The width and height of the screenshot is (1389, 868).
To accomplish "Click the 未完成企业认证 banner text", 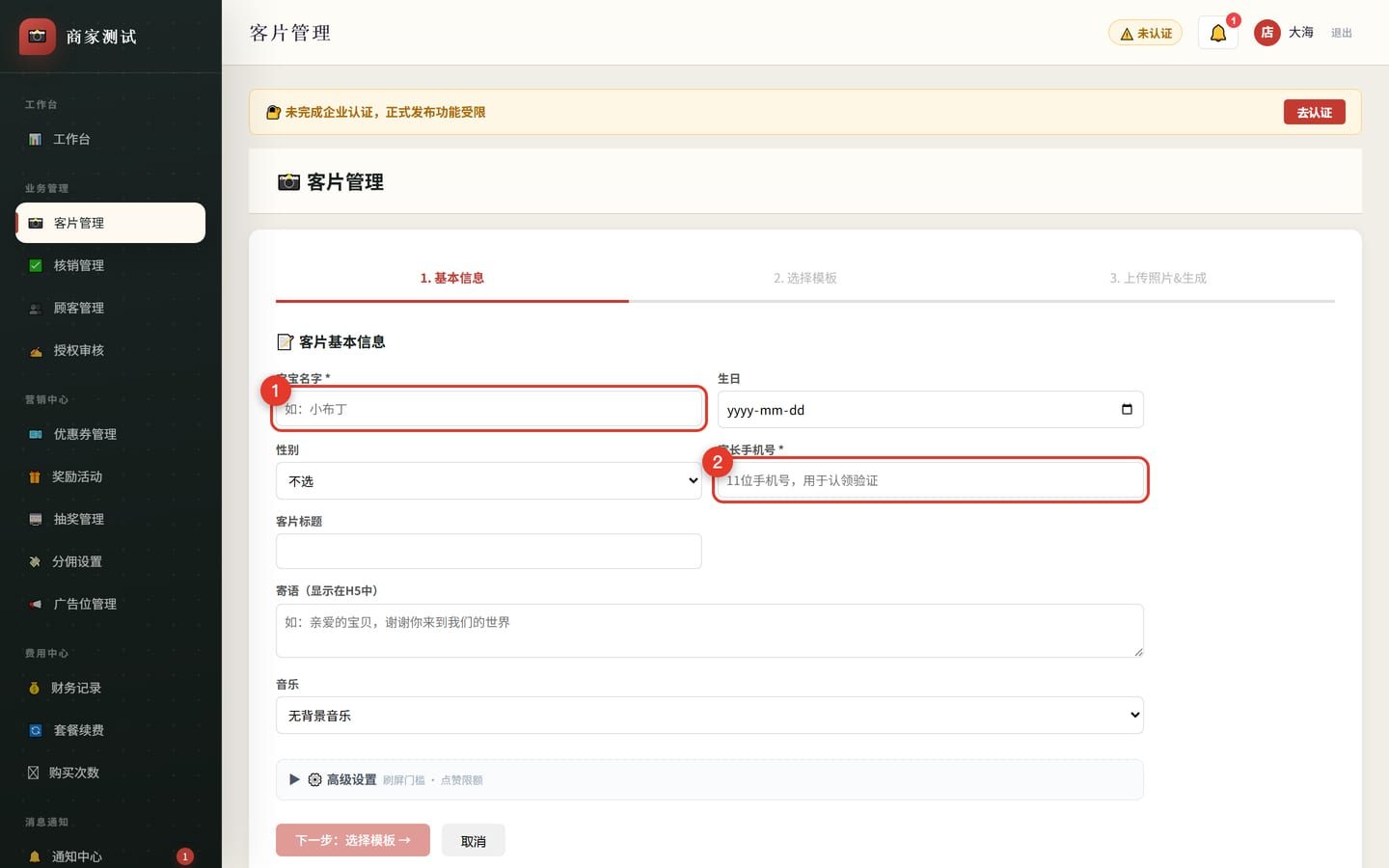I will pos(385,112).
